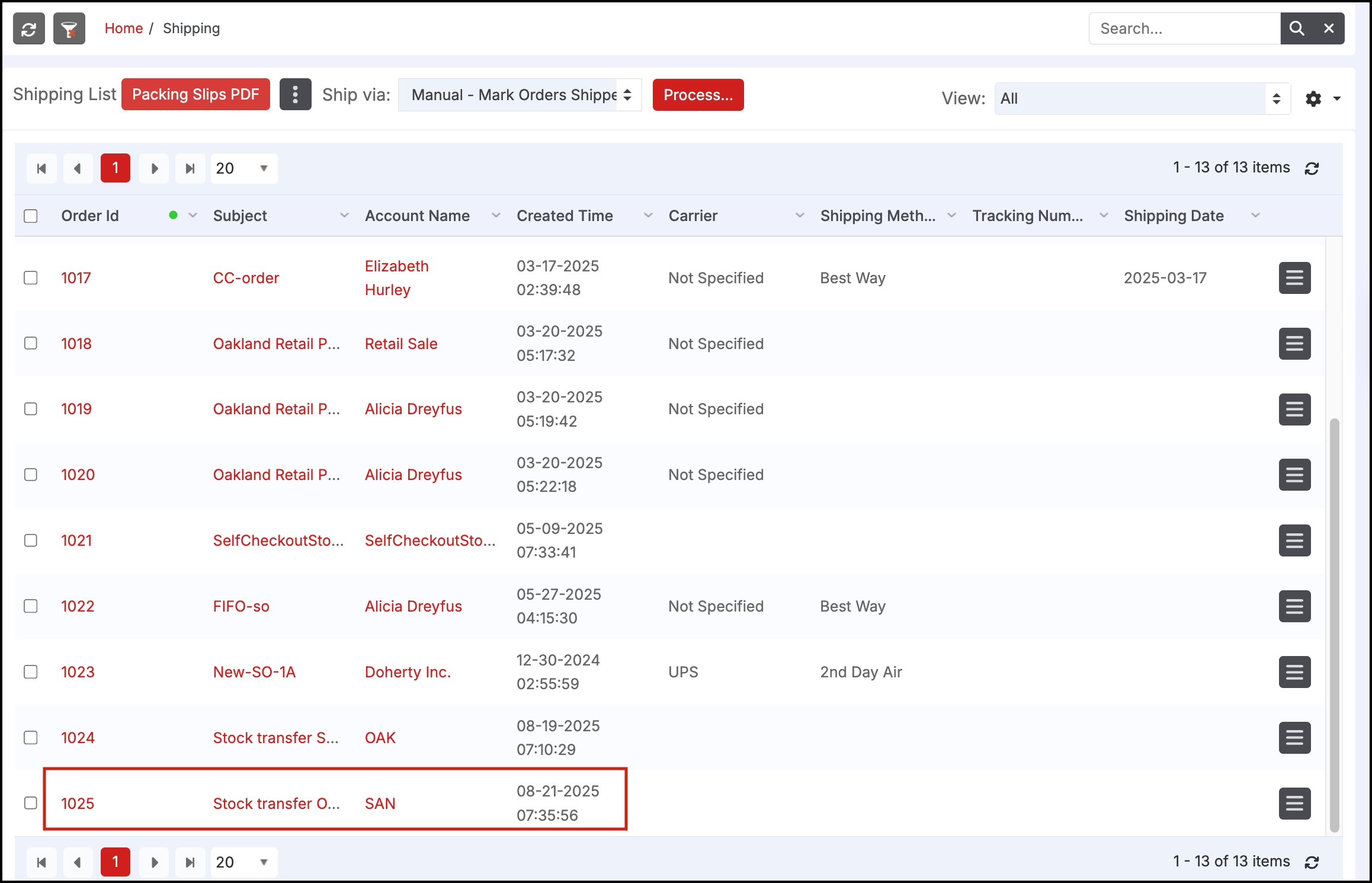The width and height of the screenshot is (1372, 883).
Task: Click into the Search input field
Action: point(1185,28)
